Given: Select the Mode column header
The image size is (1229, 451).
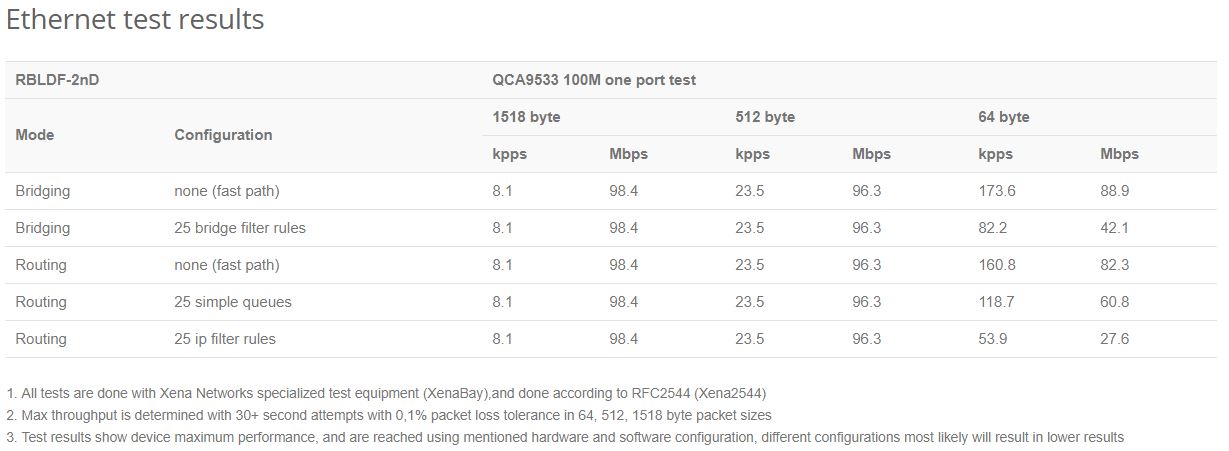Looking at the screenshot, I should tap(35, 135).
